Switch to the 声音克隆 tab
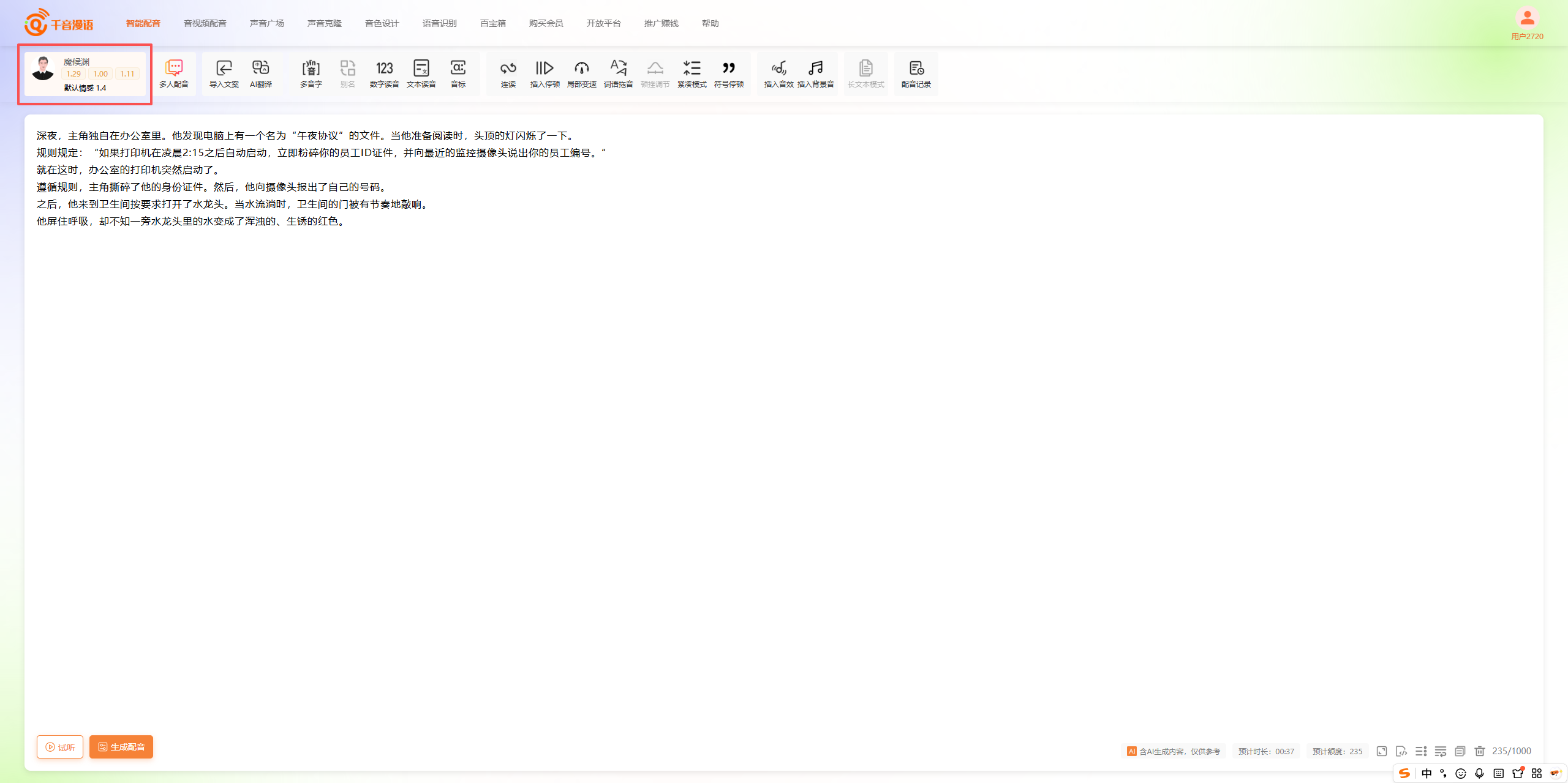 point(324,23)
